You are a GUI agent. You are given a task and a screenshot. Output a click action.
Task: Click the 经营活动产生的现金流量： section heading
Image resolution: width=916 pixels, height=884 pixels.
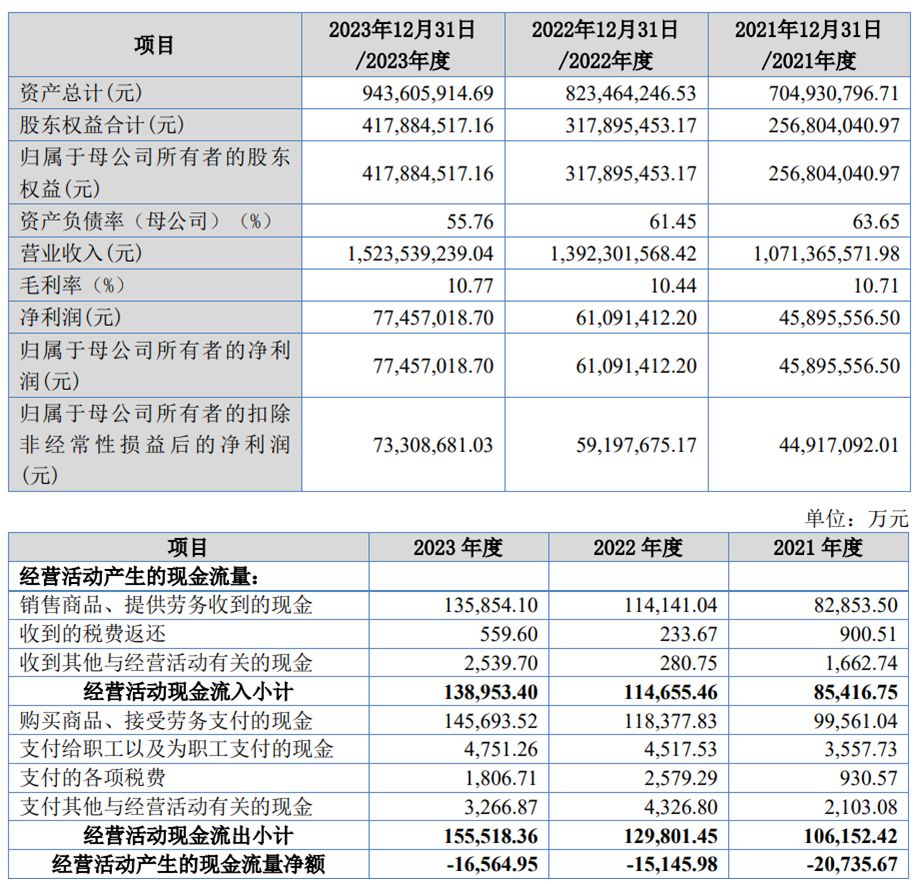coord(139,576)
